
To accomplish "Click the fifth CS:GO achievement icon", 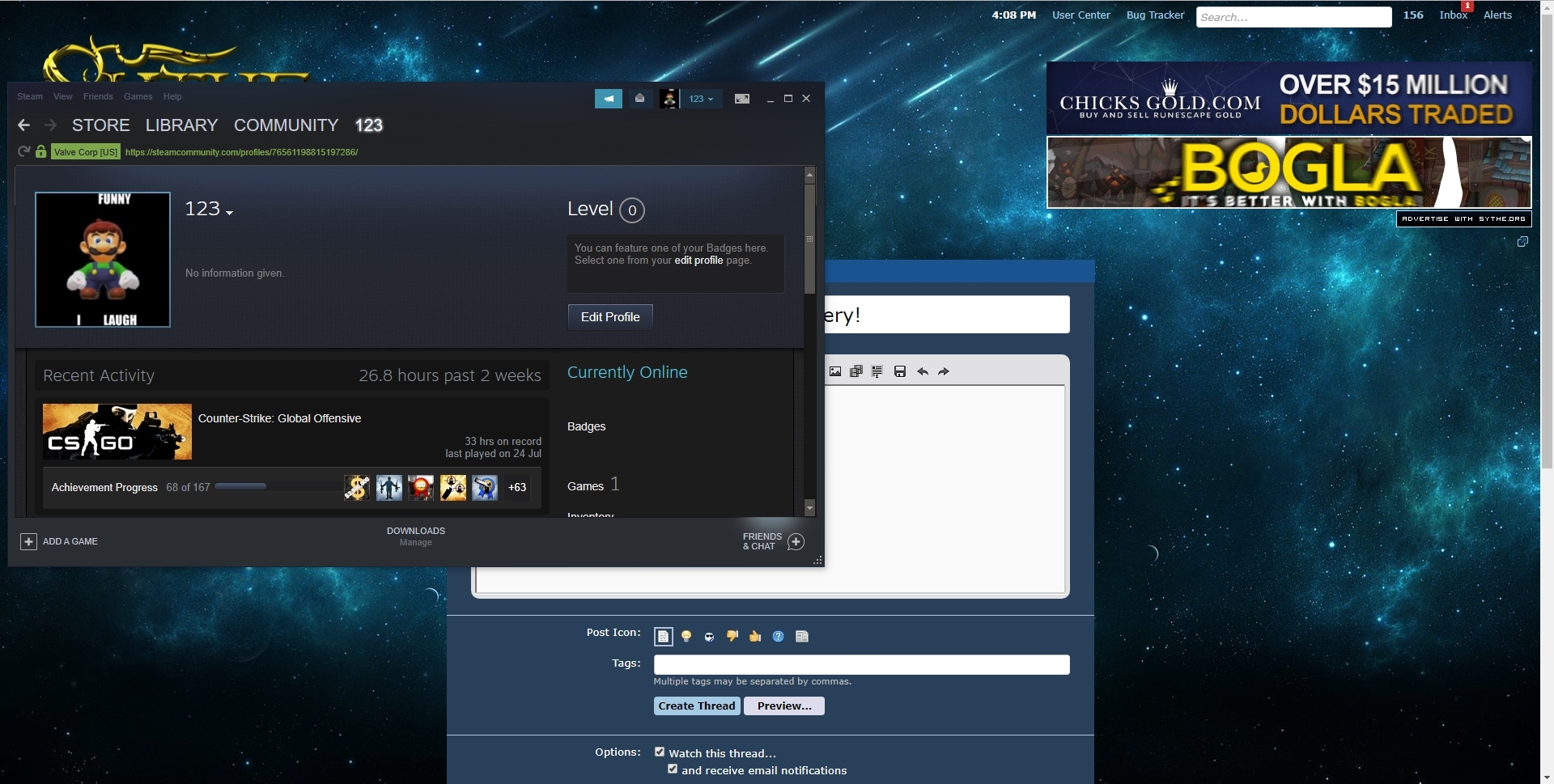I will (x=485, y=487).
